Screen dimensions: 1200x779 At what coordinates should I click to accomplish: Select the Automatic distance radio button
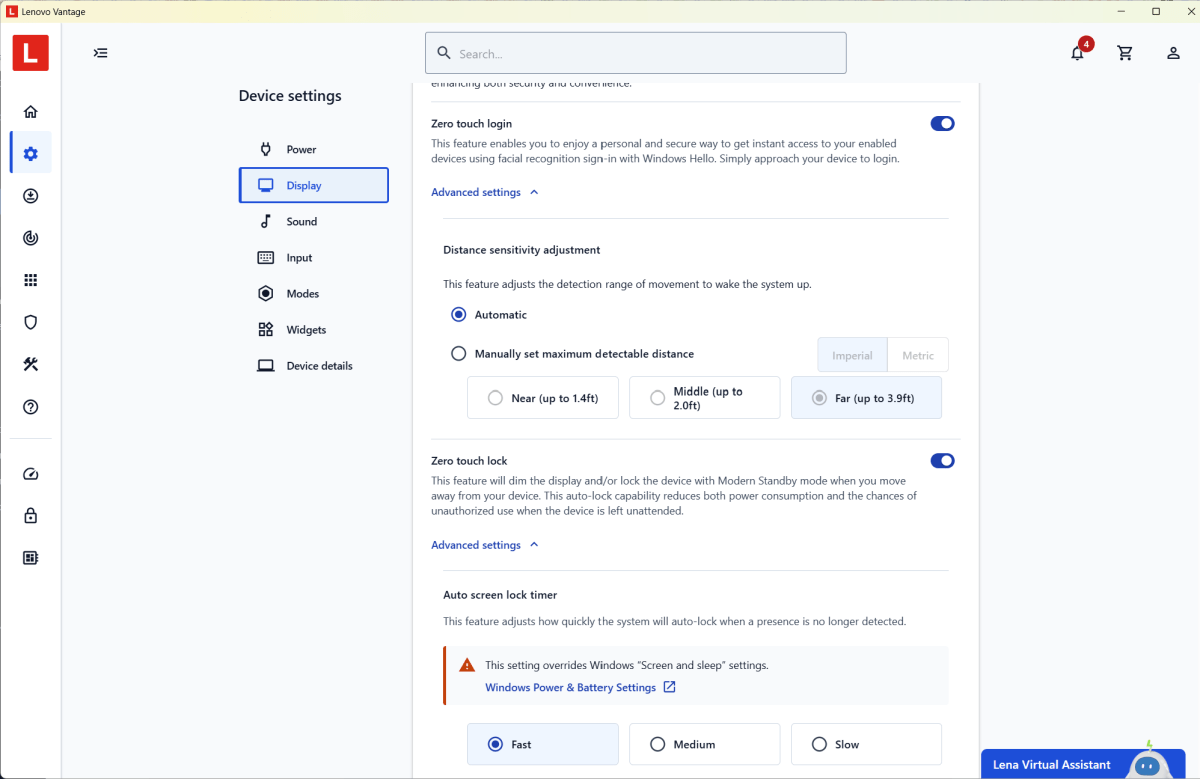point(459,314)
